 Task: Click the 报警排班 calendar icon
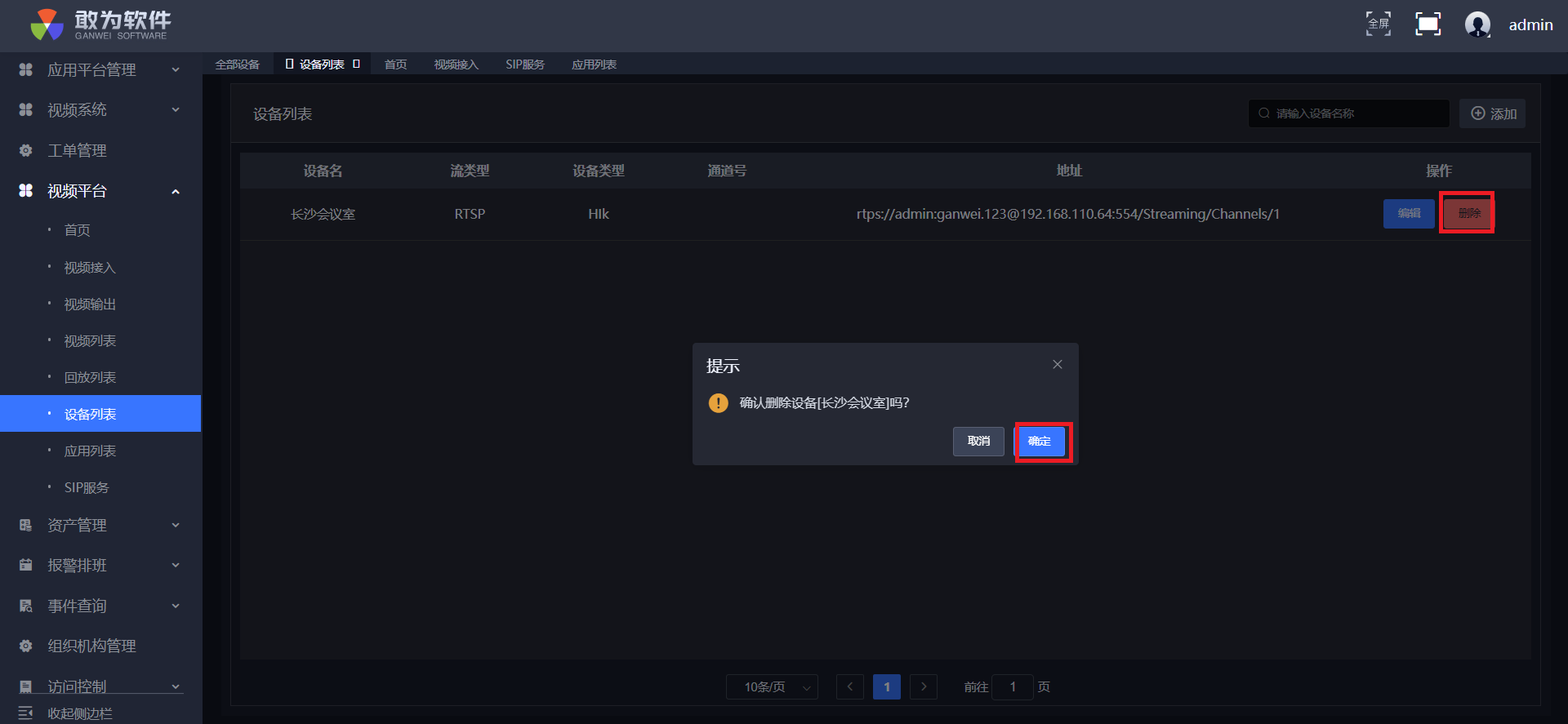coord(26,565)
